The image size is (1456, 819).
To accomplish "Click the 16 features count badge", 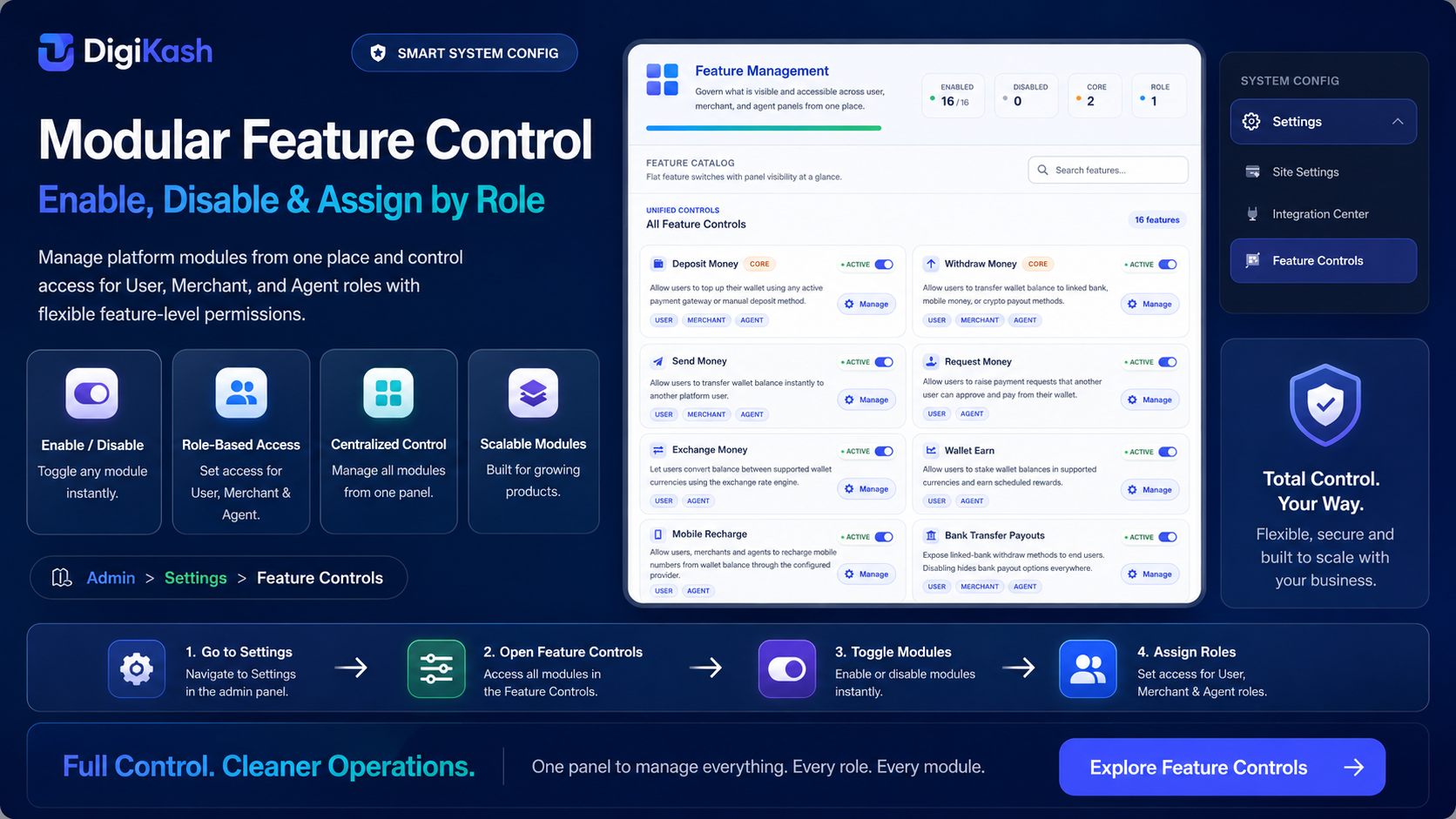I will pos(1156,220).
